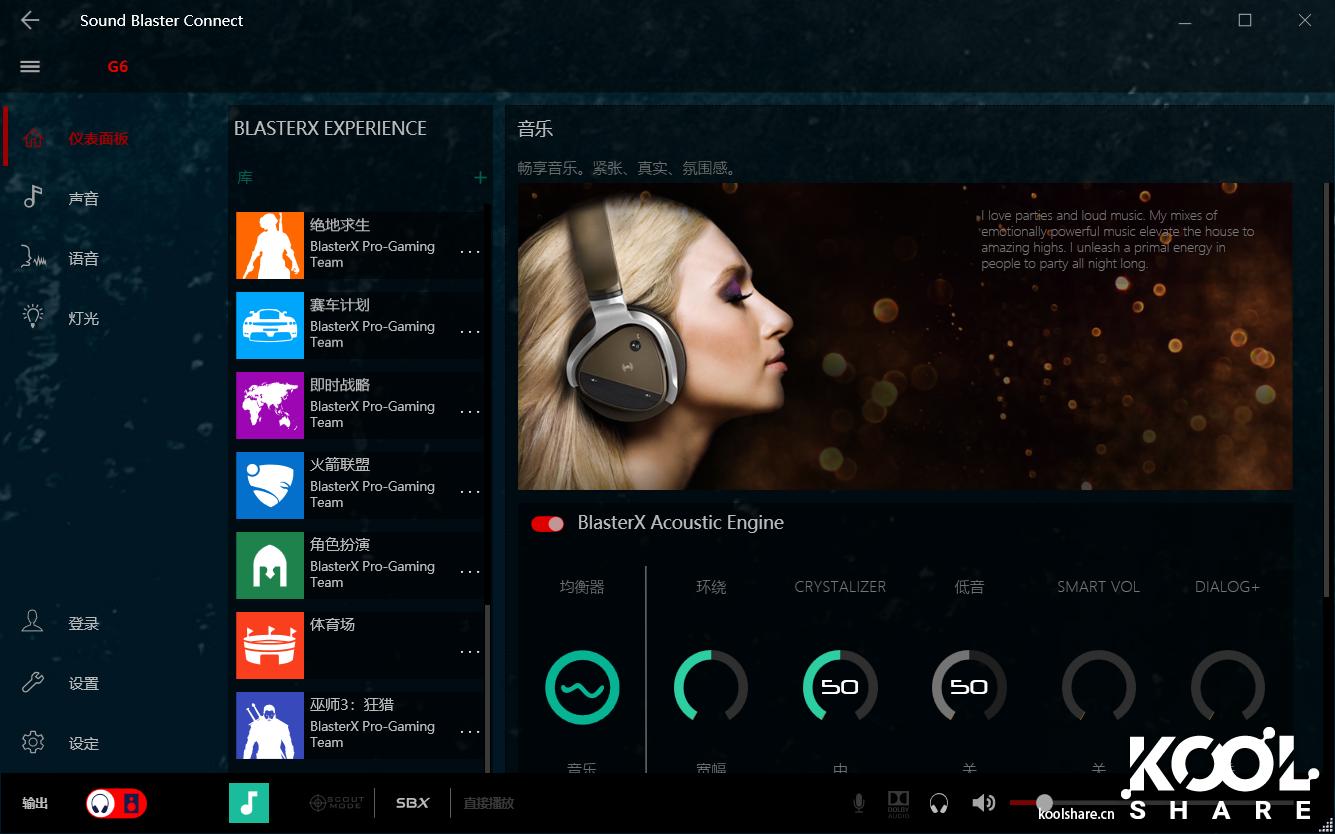Image resolution: width=1335 pixels, height=834 pixels.
Task: Select the 火箭联盟 profile icon
Action: click(270, 485)
